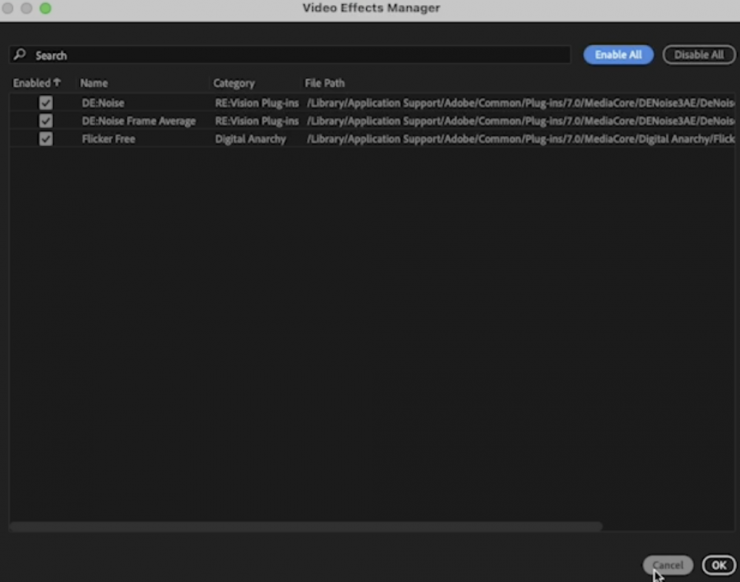The width and height of the screenshot is (740, 582).
Task: Close the window with the red button
Action: point(9,8)
